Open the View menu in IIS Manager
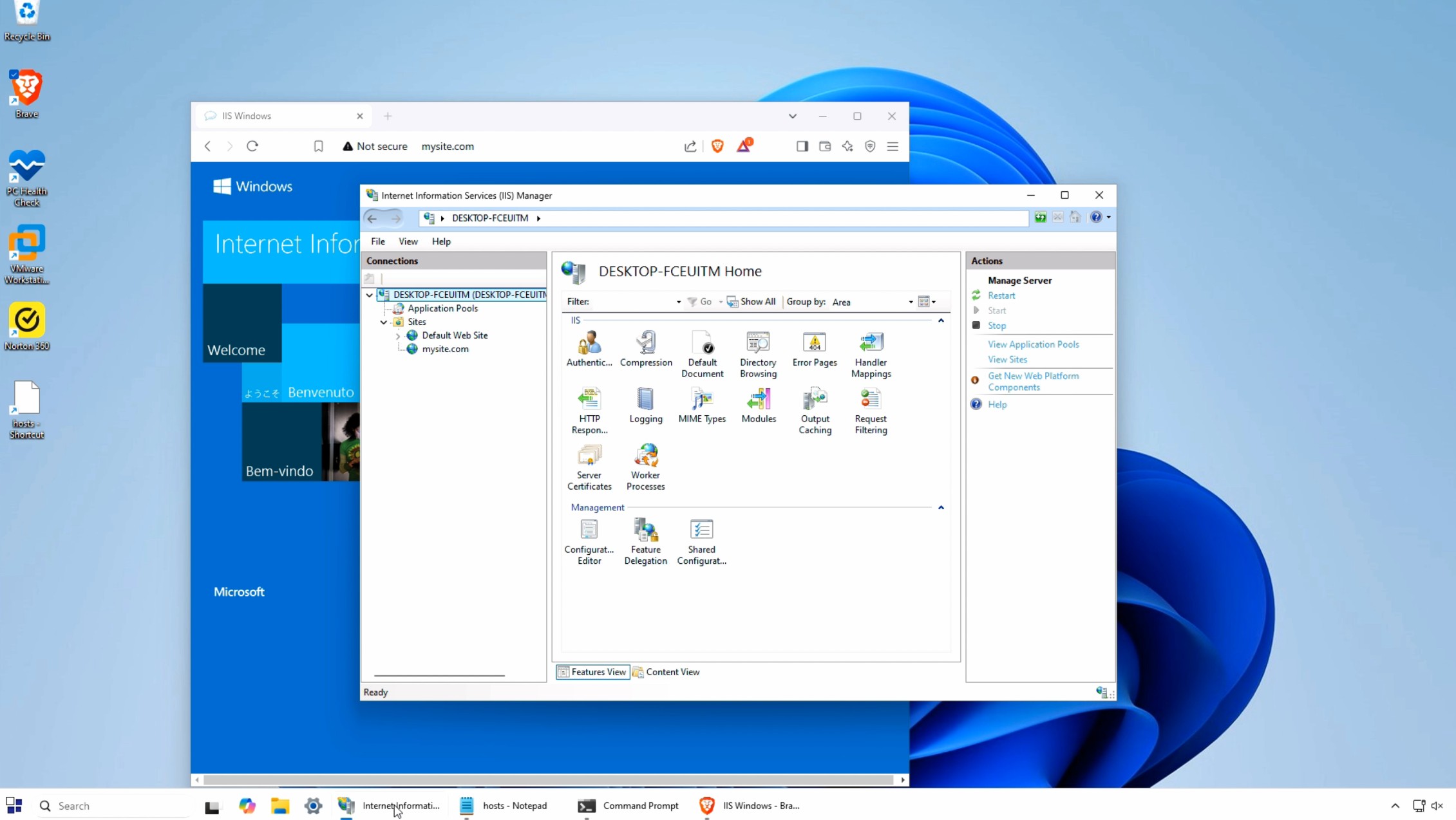The image size is (1456, 820). tap(408, 241)
